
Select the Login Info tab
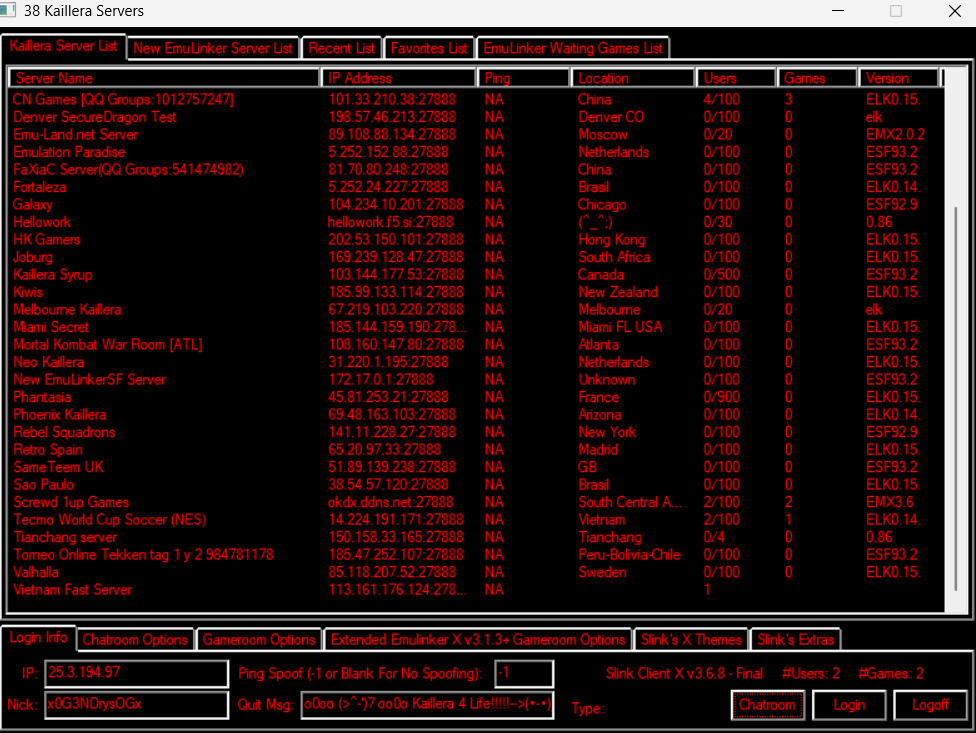39,637
